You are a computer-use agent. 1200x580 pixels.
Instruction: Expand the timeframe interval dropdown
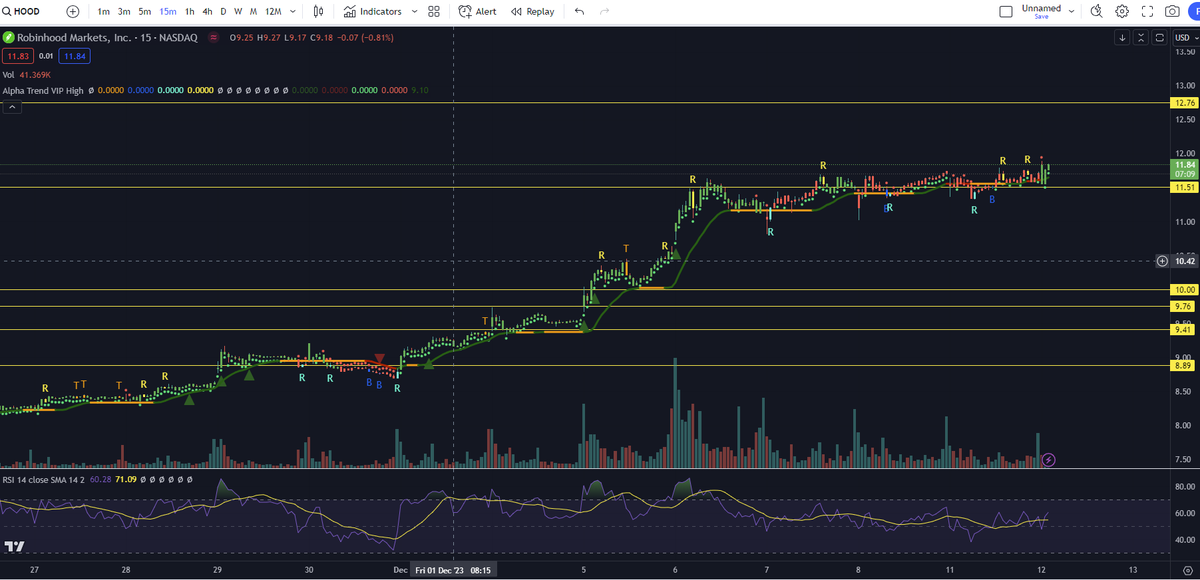(x=294, y=11)
